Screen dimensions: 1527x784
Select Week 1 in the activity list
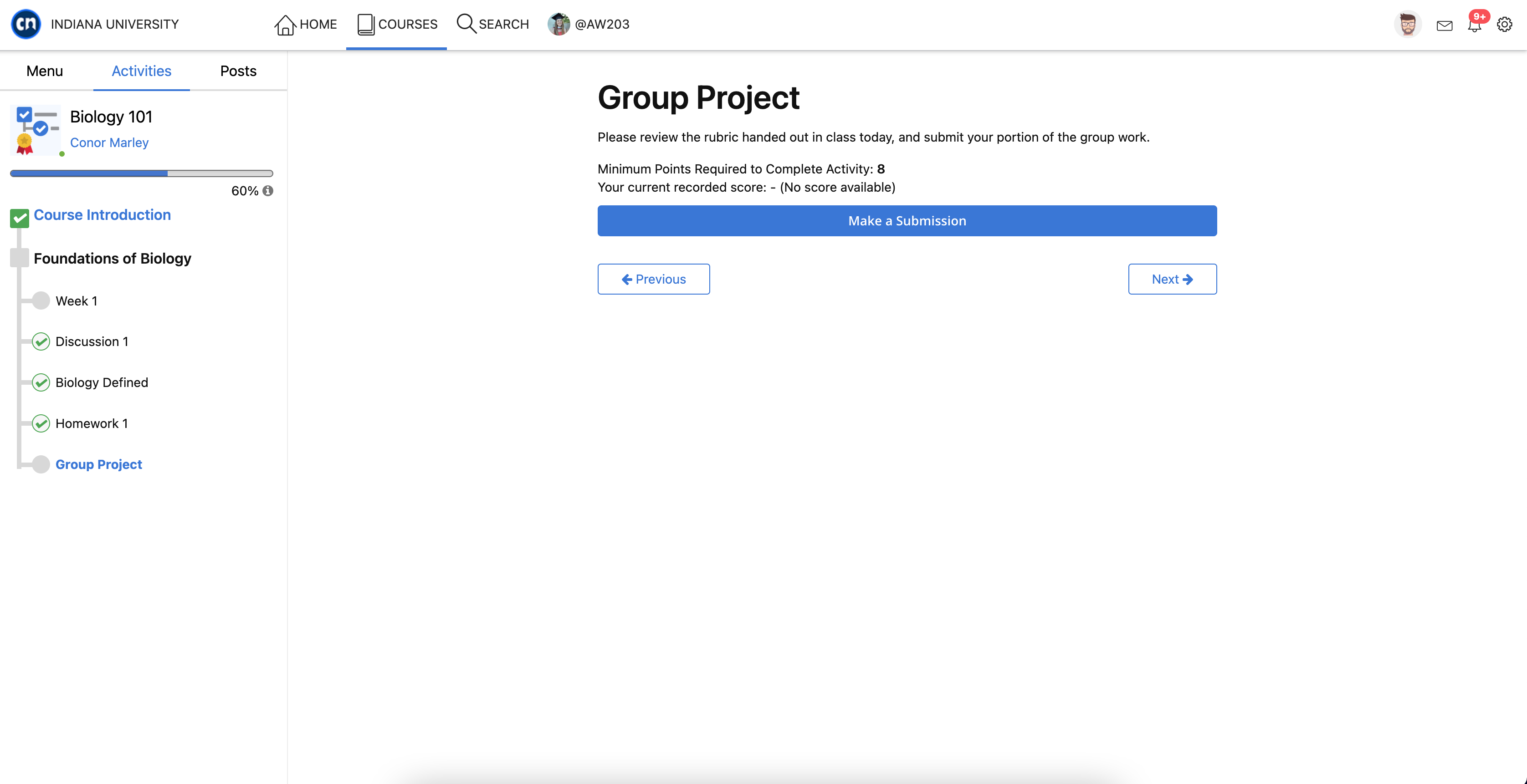pos(77,301)
